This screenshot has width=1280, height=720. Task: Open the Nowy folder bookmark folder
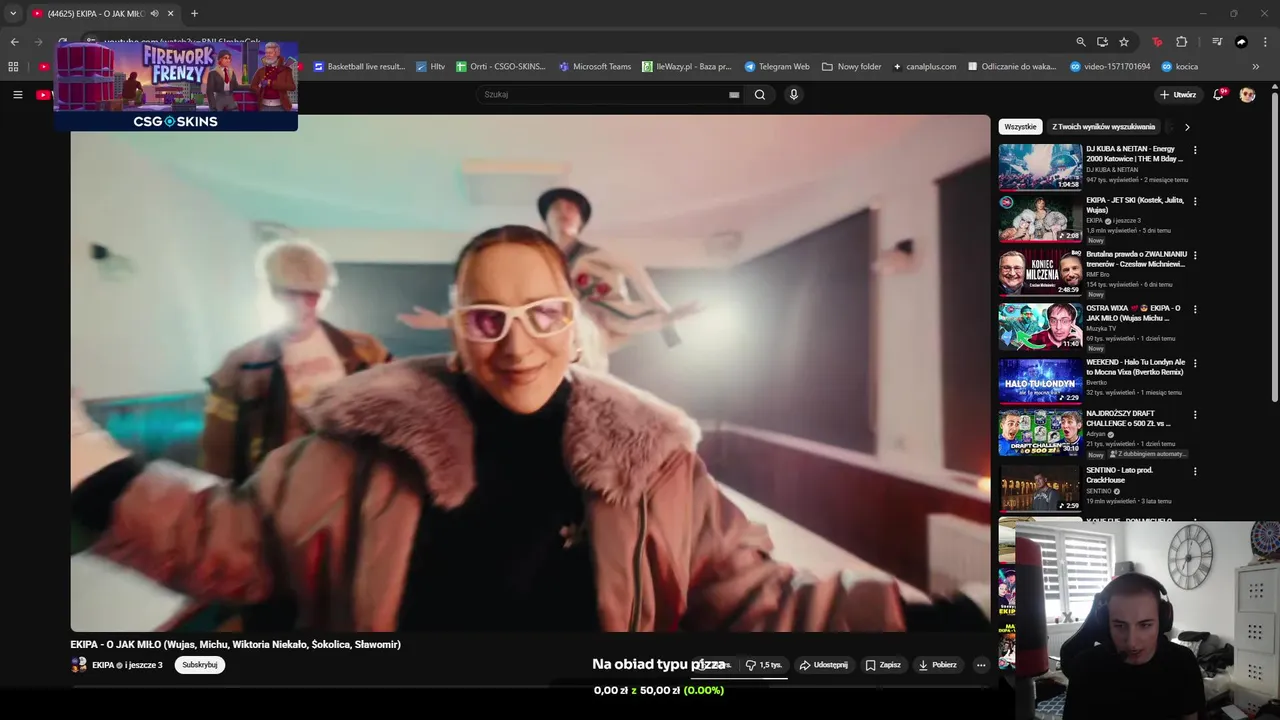(x=852, y=67)
